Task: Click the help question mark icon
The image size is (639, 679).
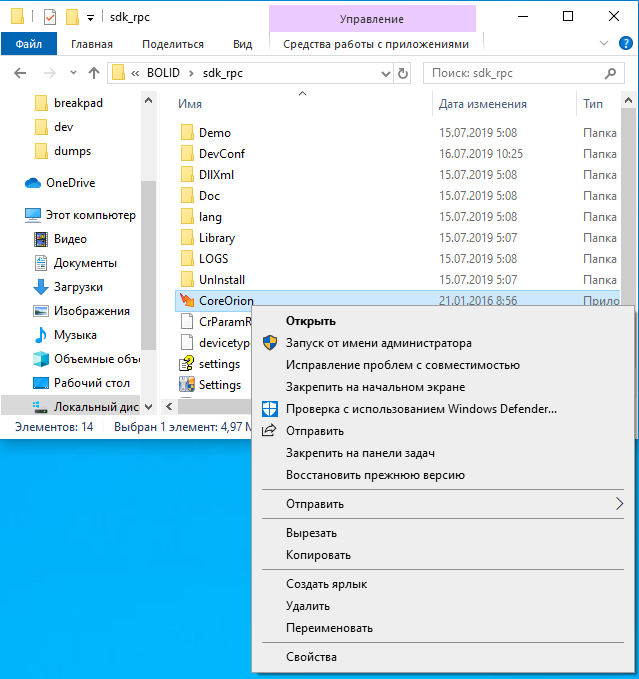Action: pos(626,43)
